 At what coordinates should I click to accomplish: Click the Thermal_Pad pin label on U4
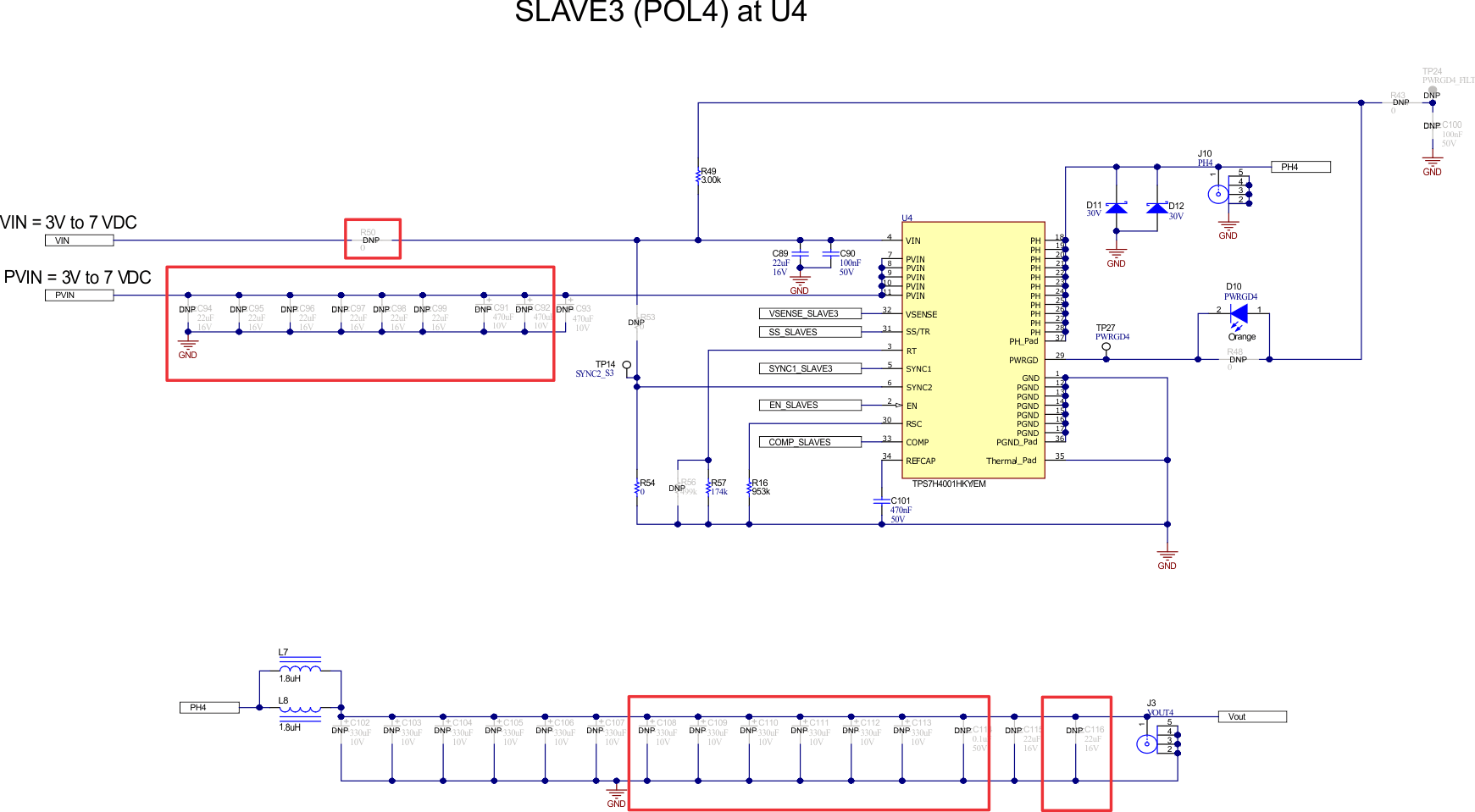(x=1012, y=461)
